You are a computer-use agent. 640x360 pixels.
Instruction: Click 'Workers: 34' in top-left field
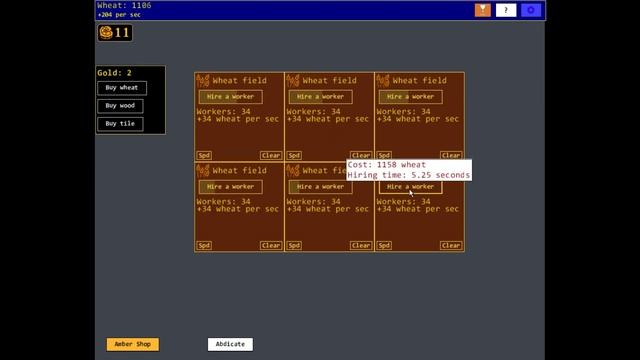point(223,111)
